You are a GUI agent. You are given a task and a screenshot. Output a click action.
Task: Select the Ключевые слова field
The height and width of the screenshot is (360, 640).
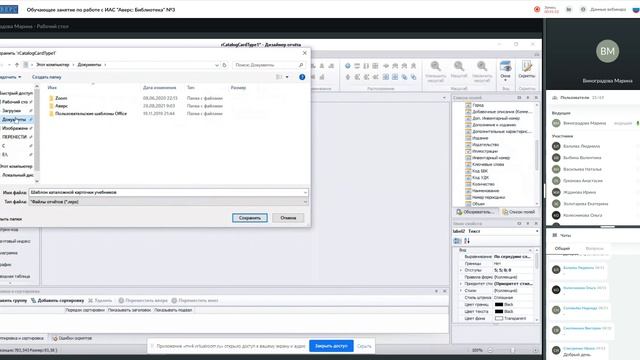tap(488, 164)
